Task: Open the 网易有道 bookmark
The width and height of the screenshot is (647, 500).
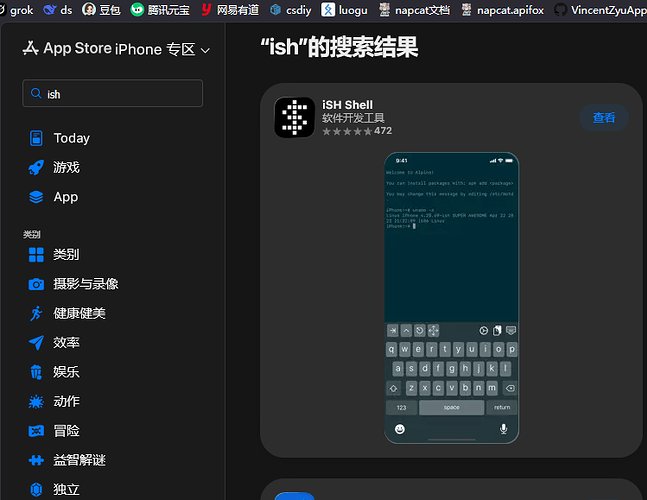Action: tap(230, 10)
